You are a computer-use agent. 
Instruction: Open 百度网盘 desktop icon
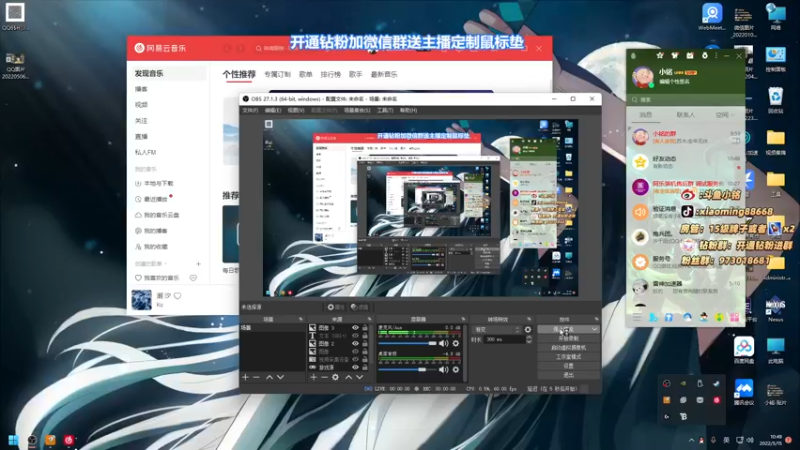tap(744, 351)
